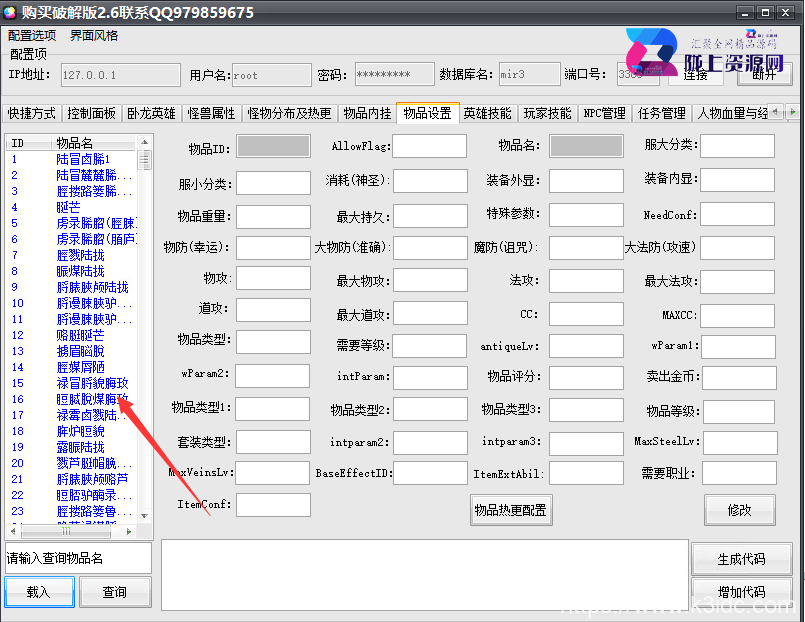Select item row with ID 19
The height and width of the screenshot is (622, 805).
pyautogui.click(x=72, y=447)
